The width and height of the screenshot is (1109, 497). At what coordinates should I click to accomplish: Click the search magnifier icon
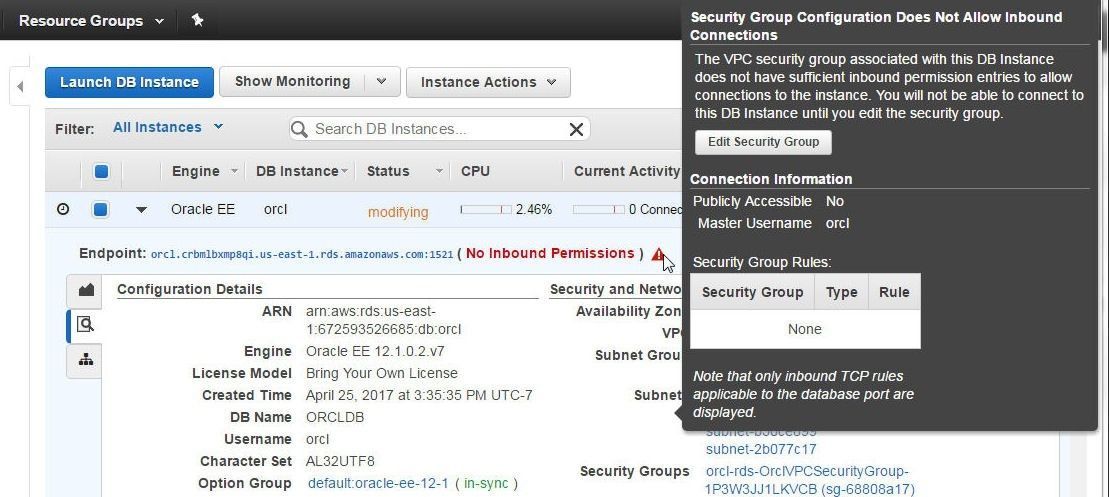click(x=299, y=129)
